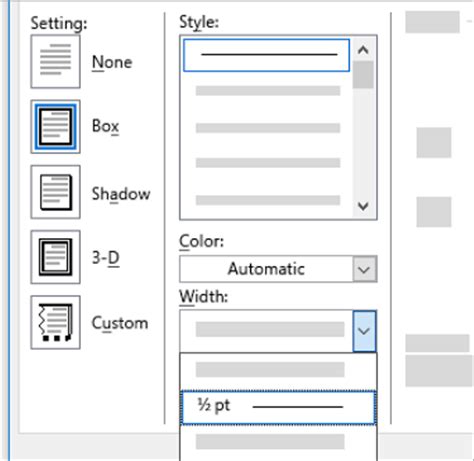Click the Custom setting label
The image size is (474, 461).
click(120, 323)
